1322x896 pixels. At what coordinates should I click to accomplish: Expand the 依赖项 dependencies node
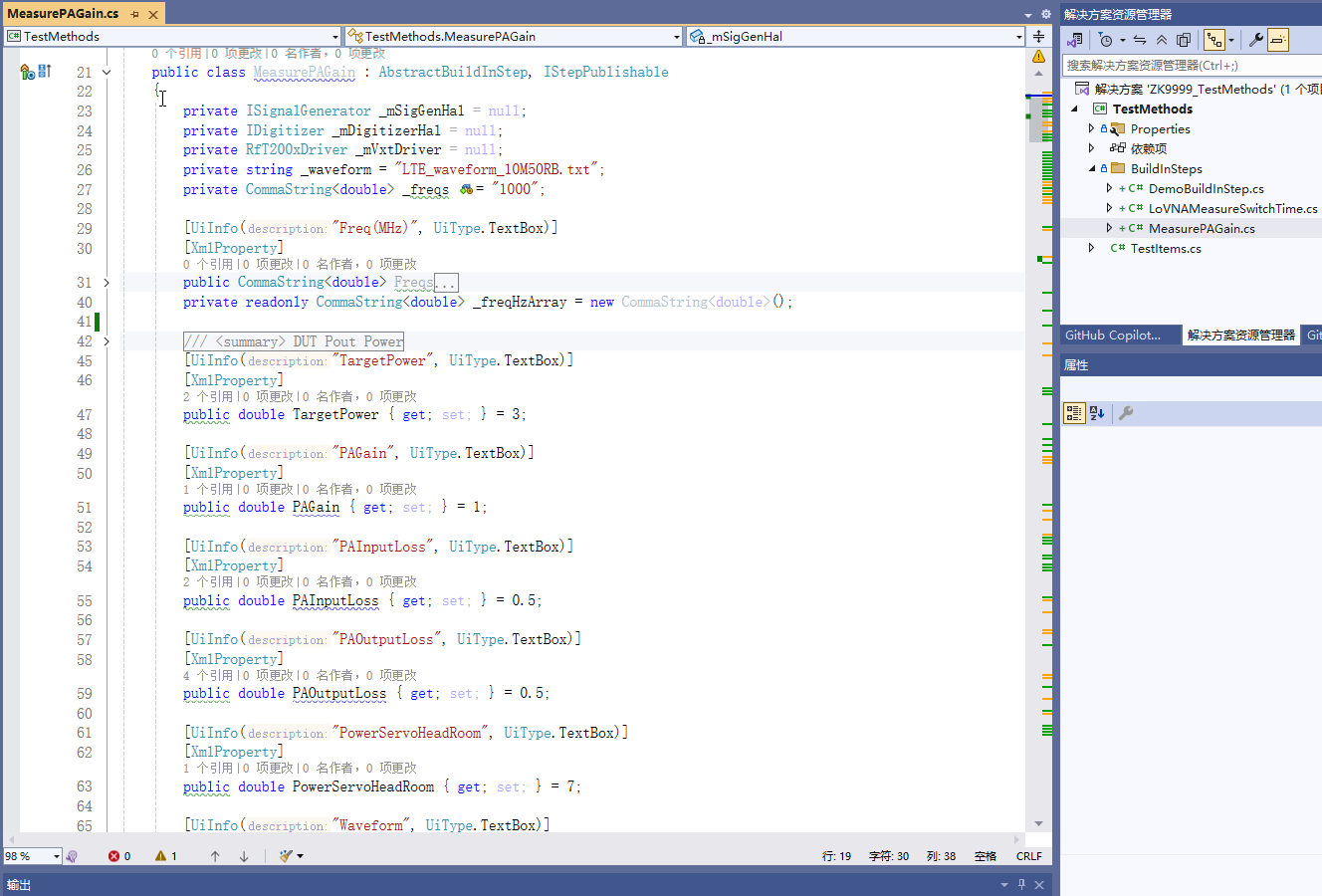pyautogui.click(x=1092, y=148)
